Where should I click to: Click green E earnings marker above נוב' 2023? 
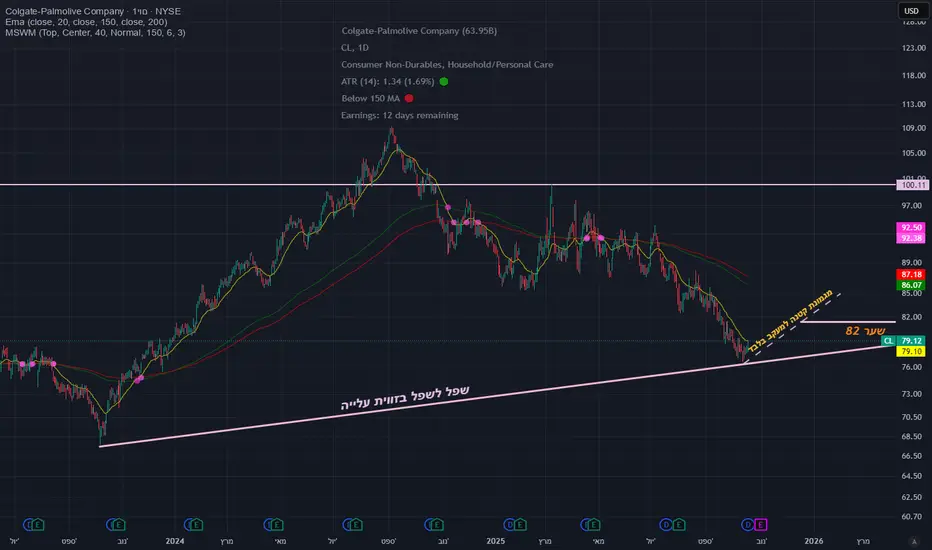119,524
